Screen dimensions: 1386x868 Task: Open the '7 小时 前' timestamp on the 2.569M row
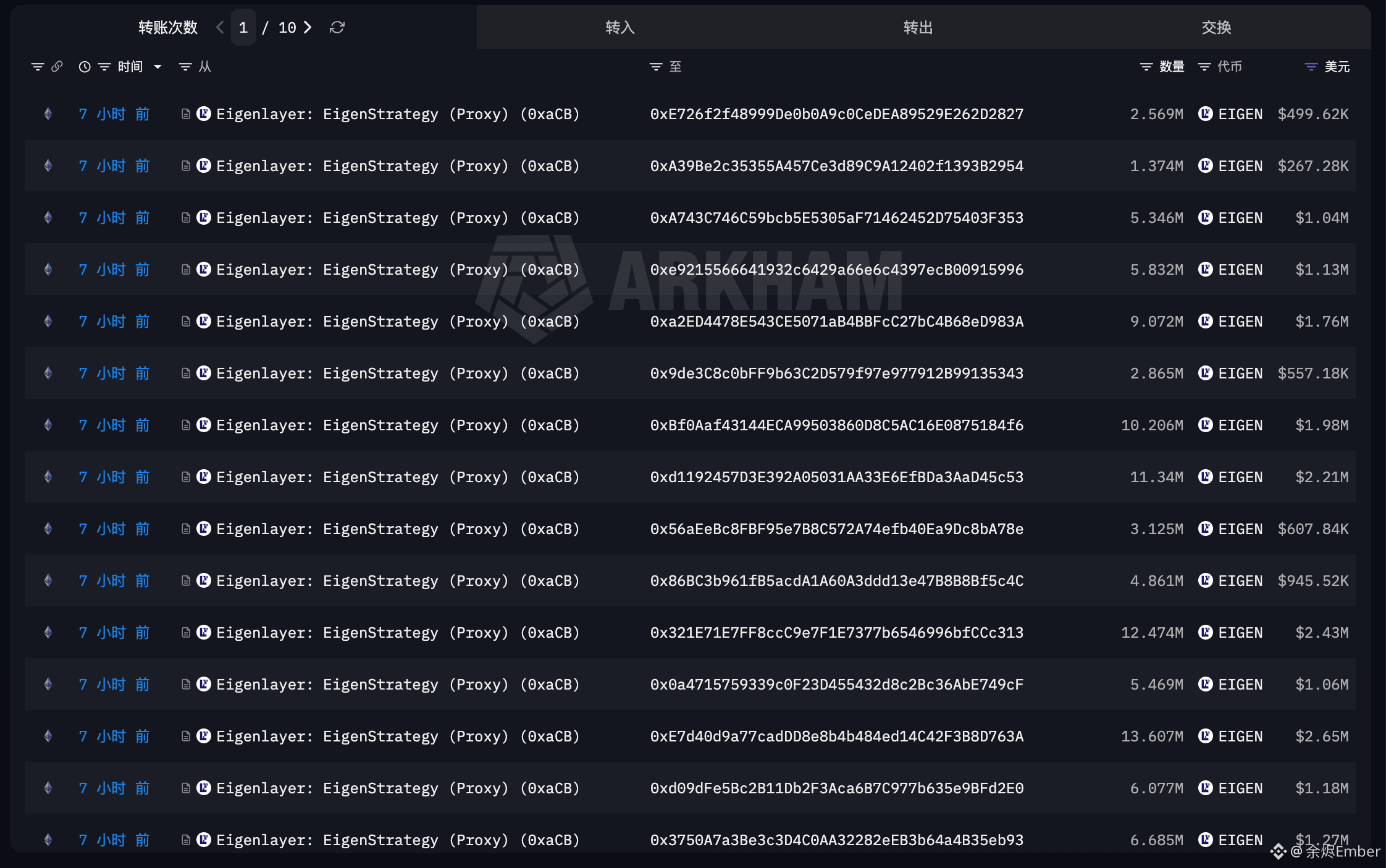[114, 114]
